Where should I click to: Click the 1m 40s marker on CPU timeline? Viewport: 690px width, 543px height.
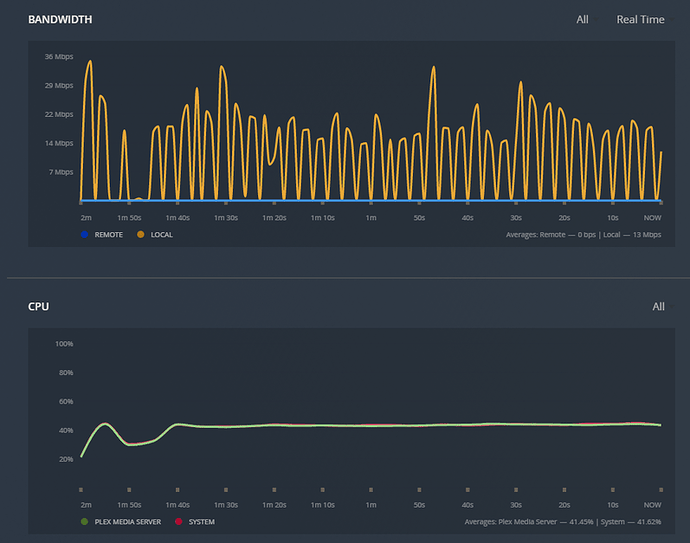[x=177, y=505]
